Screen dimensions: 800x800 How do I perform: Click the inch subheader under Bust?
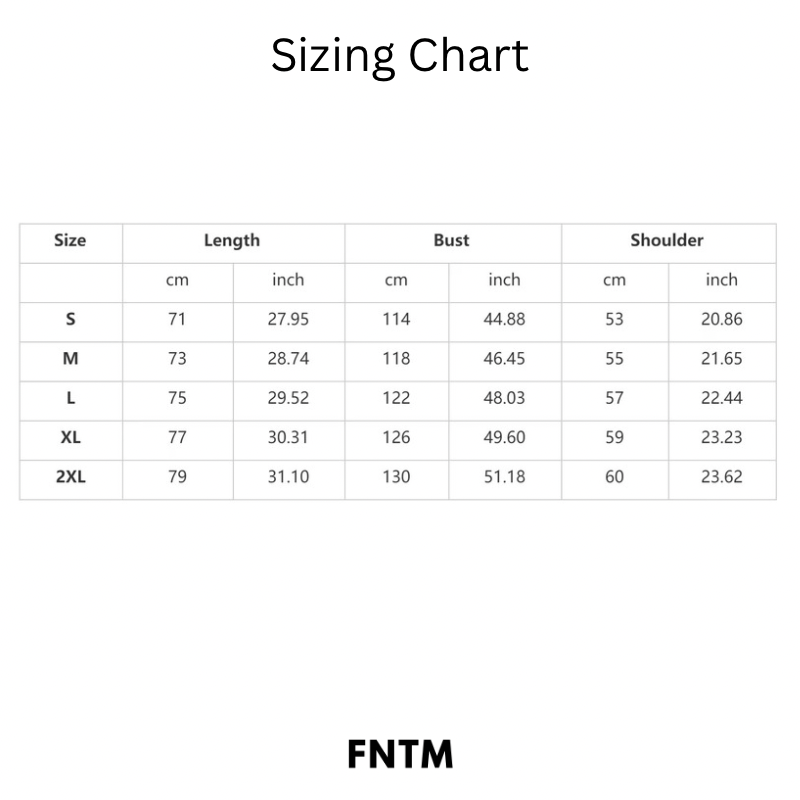(x=504, y=280)
